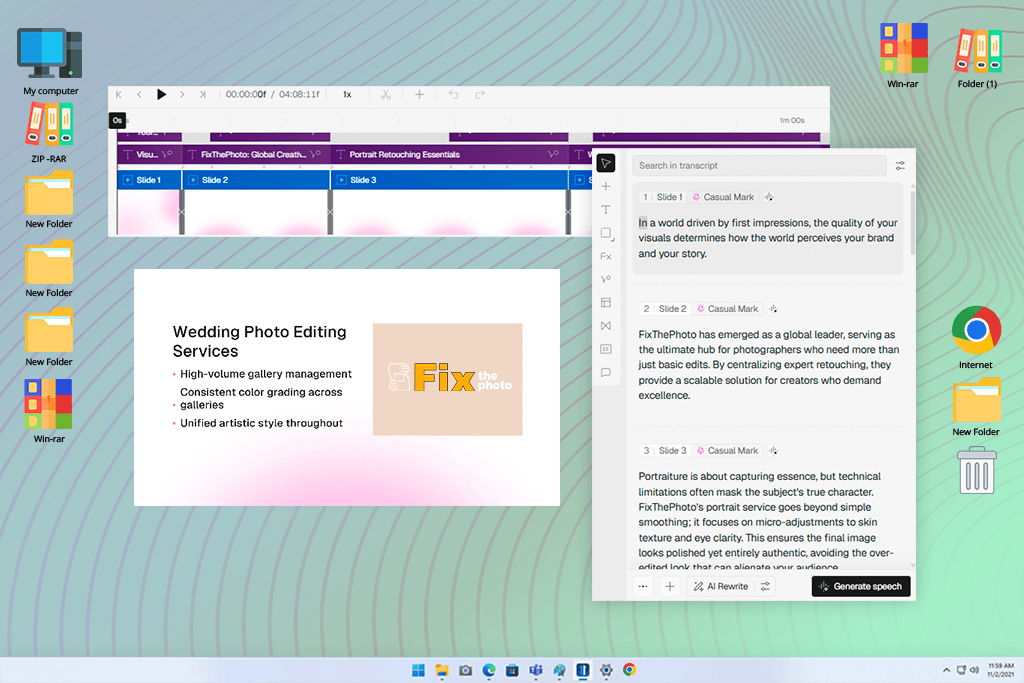Click the sparkle generate icon for Slide 2
This screenshot has height=683, width=1024.
pos(773,309)
